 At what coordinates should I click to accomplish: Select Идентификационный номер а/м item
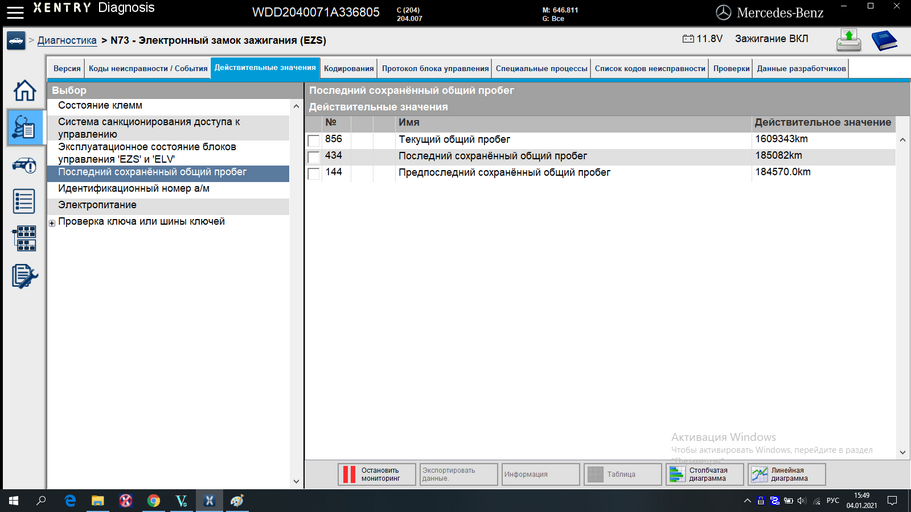click(x=168, y=189)
